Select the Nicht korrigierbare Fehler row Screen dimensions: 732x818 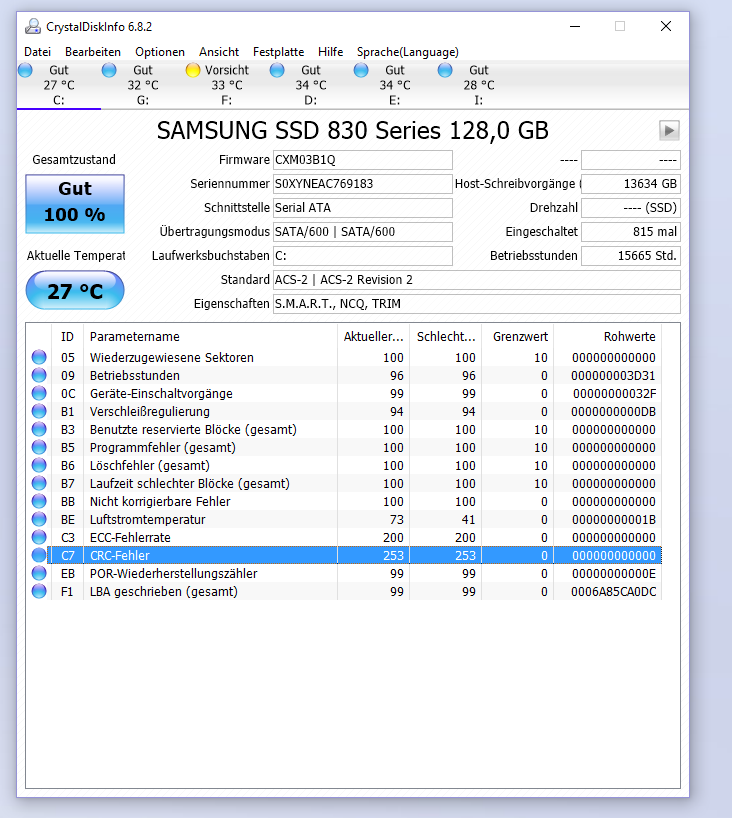pyautogui.click(x=344, y=501)
